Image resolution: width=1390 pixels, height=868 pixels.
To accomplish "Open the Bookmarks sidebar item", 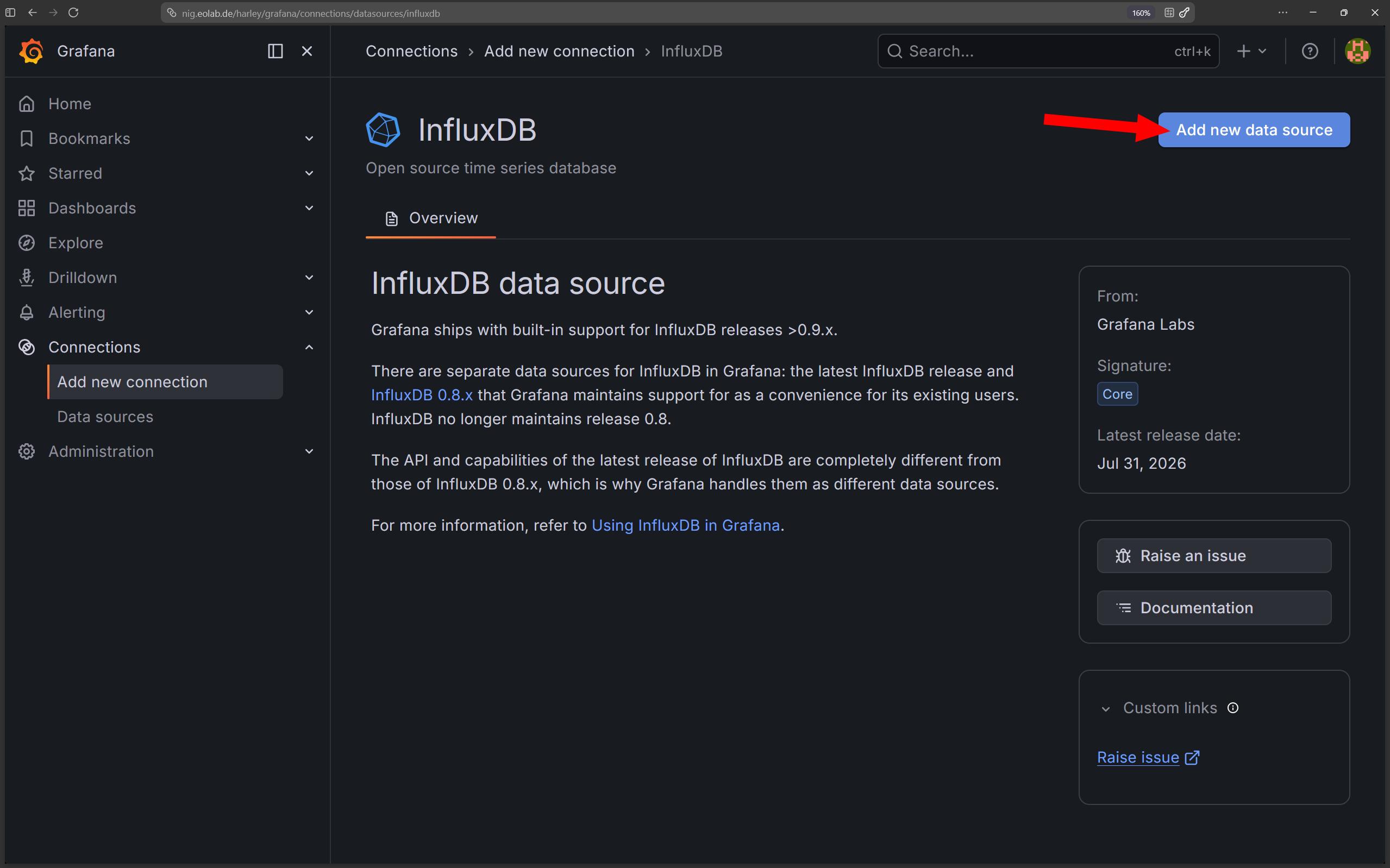I will tap(89, 139).
